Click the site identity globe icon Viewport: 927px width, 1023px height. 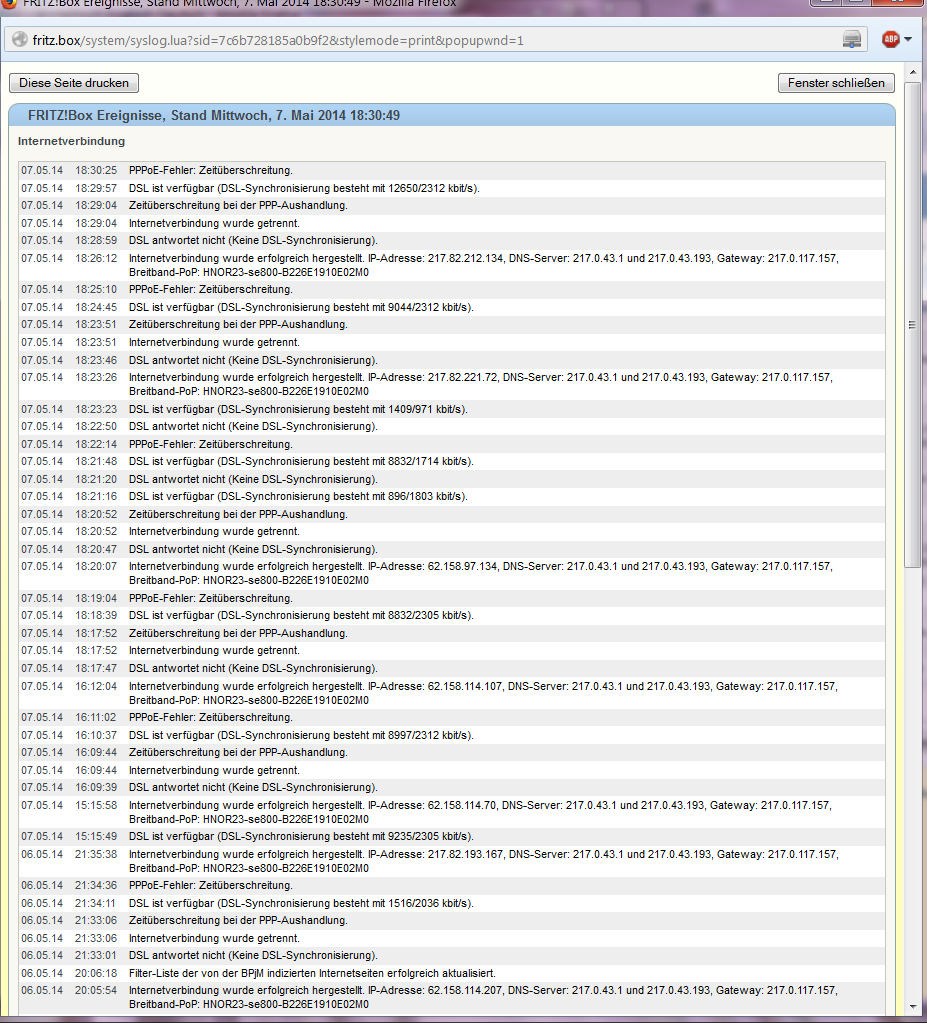tap(20, 40)
